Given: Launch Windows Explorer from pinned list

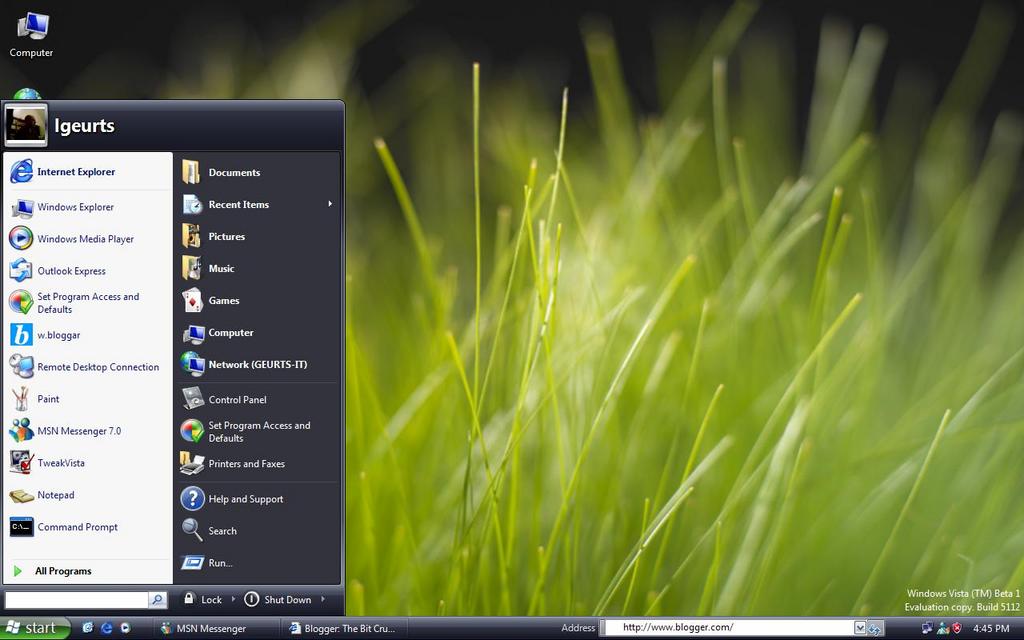Looking at the screenshot, I should pyautogui.click(x=88, y=207).
